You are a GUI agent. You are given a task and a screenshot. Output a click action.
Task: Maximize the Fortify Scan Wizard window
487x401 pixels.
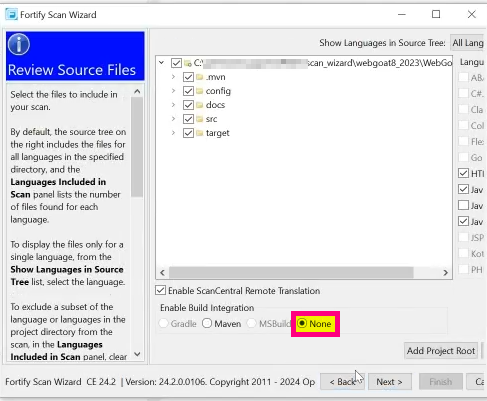pyautogui.click(x=436, y=14)
